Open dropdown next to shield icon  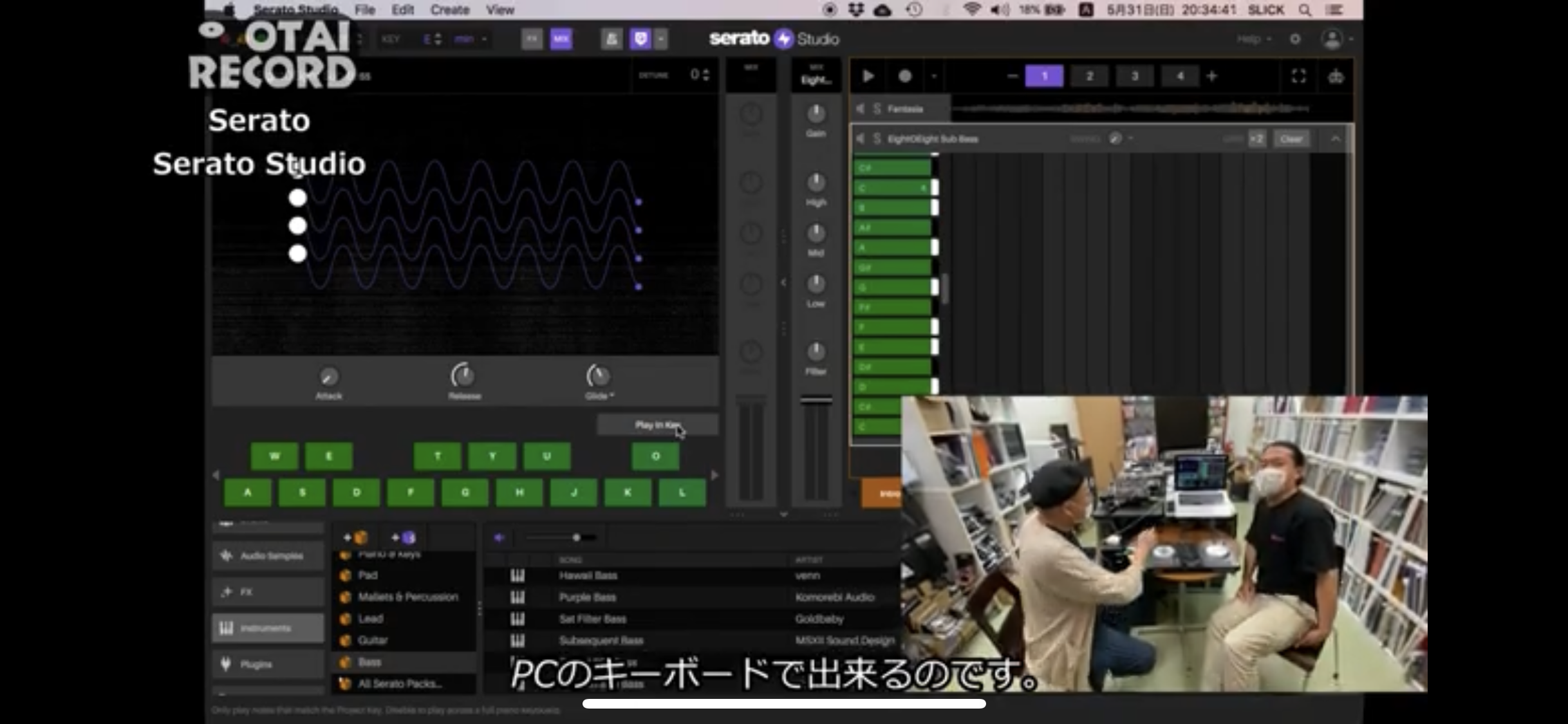pyautogui.click(x=660, y=39)
